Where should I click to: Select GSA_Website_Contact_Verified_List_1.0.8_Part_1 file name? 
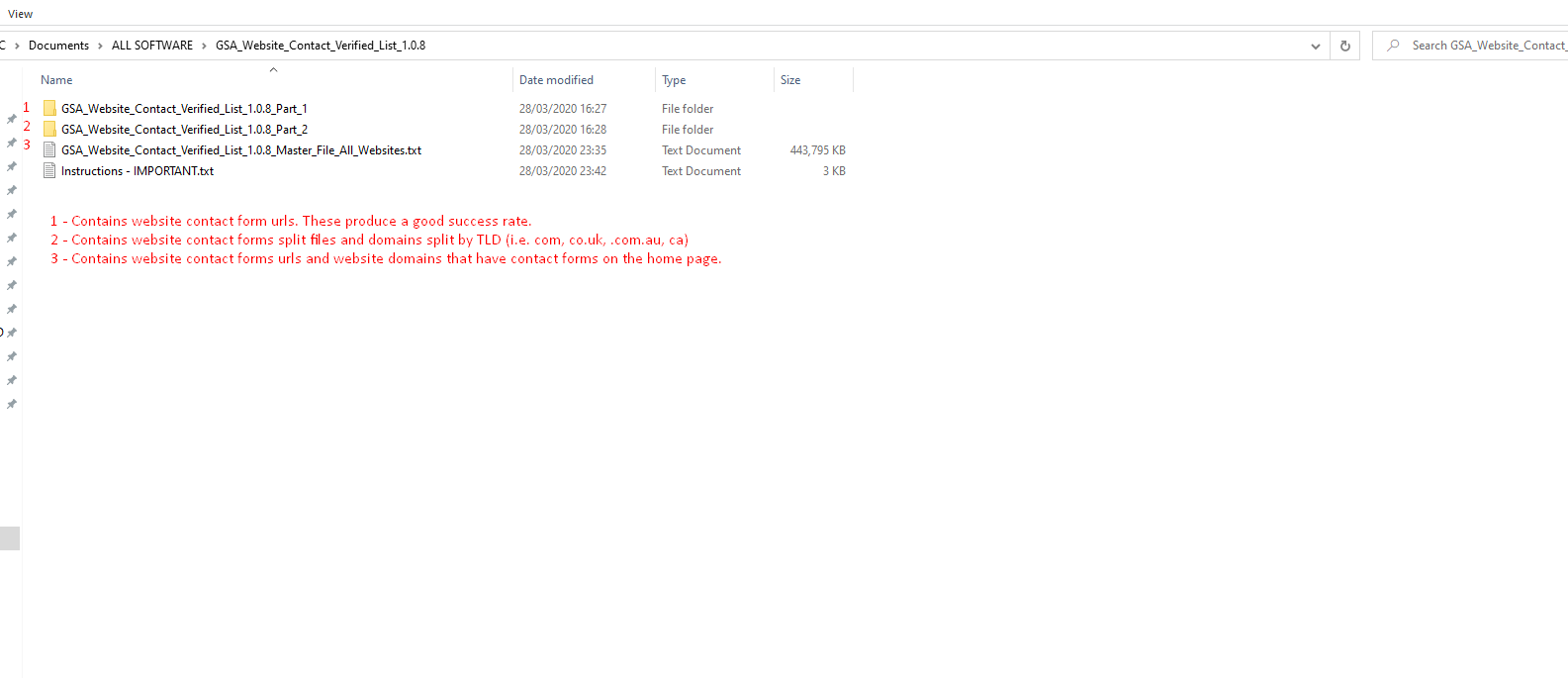(x=184, y=109)
